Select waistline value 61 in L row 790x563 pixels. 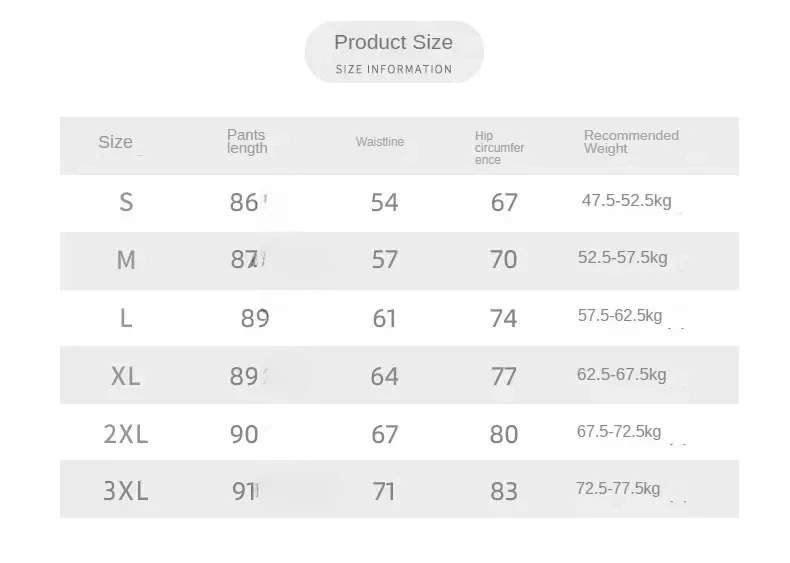click(x=385, y=319)
